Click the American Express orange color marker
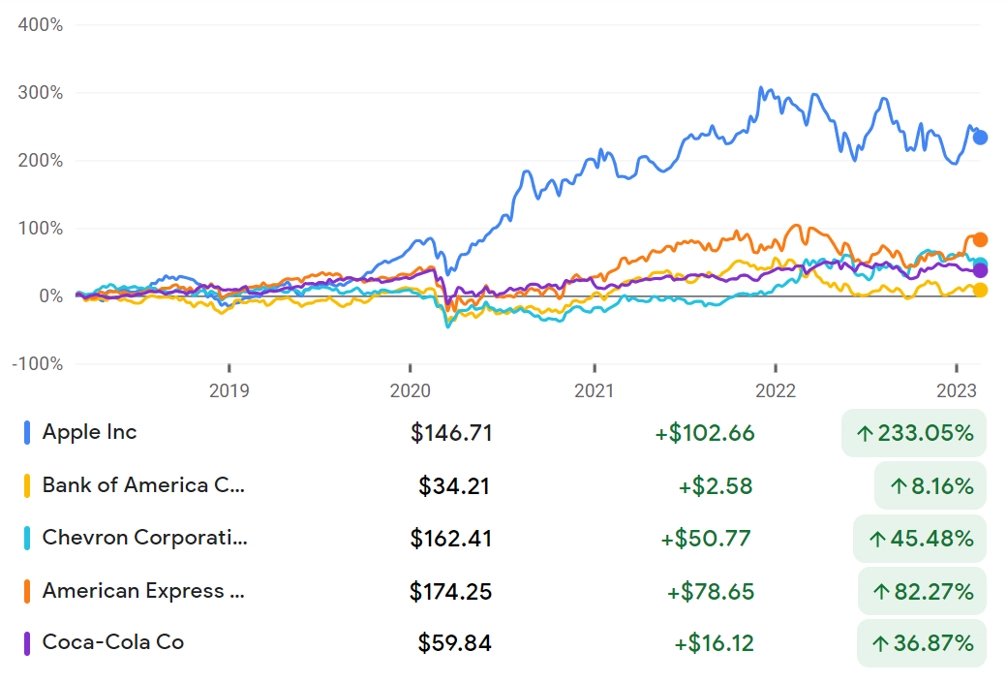 tap(27, 591)
